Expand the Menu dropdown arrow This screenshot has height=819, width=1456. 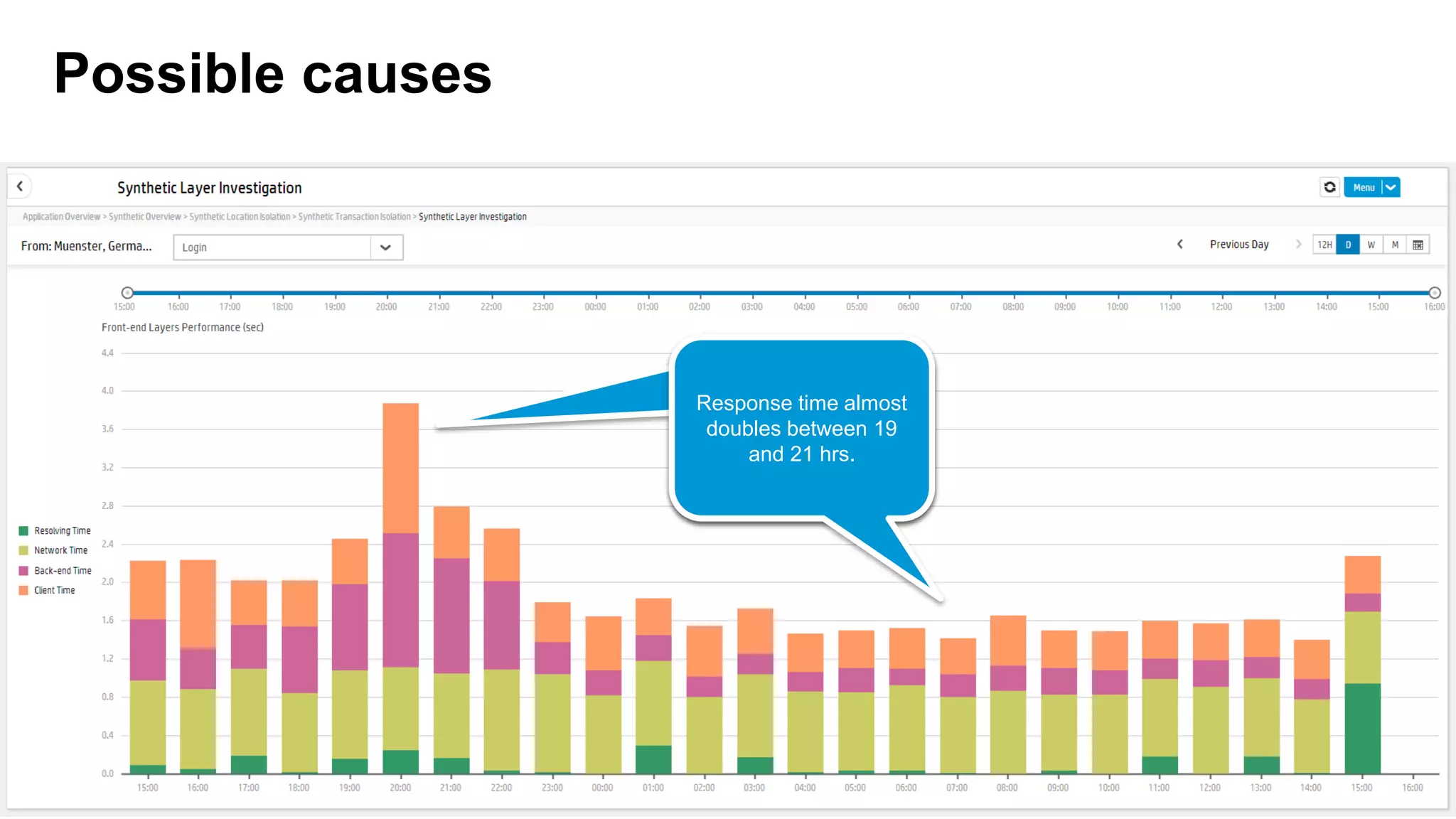(1391, 187)
